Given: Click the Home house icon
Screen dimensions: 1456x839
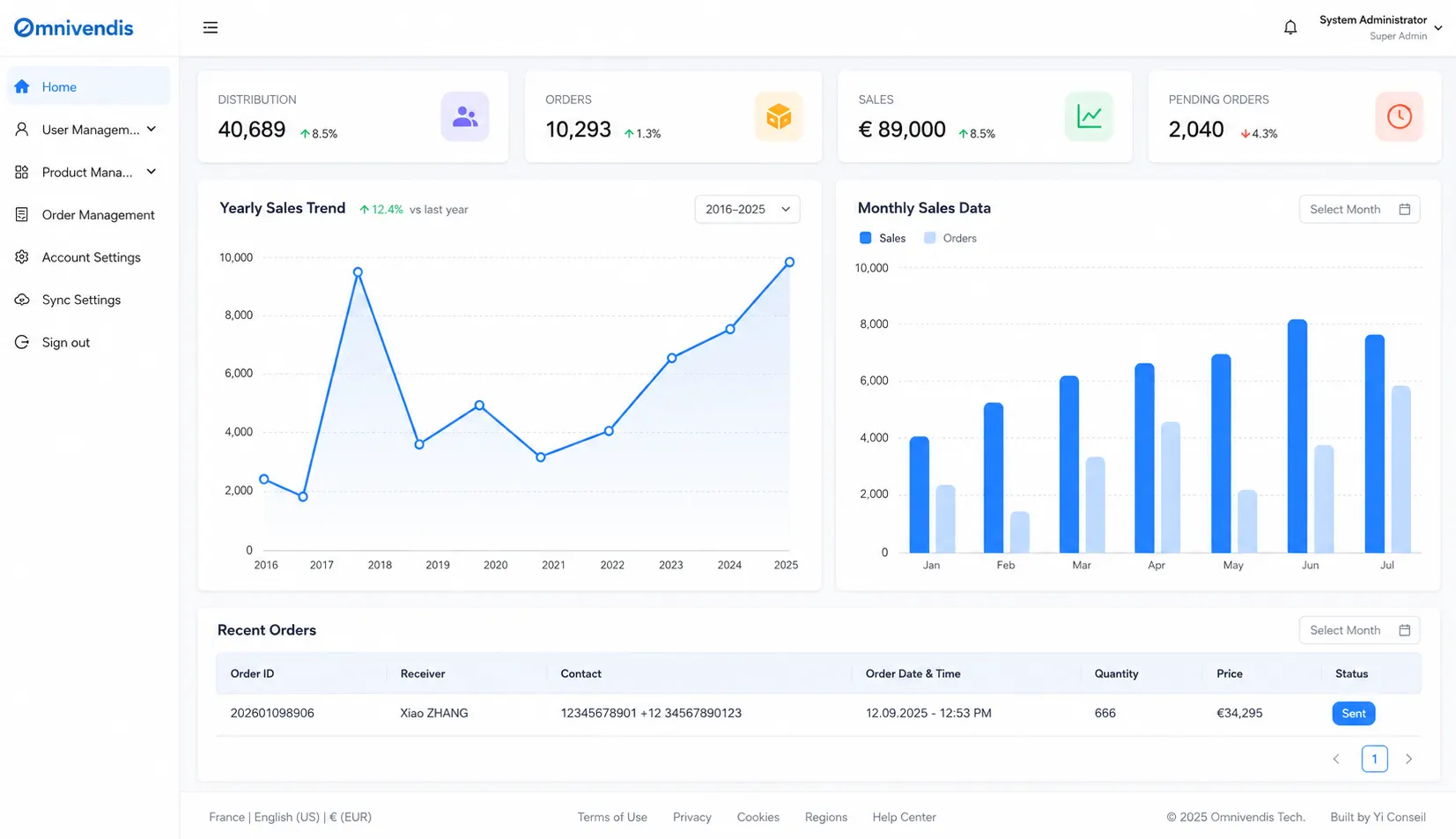Looking at the screenshot, I should (22, 86).
